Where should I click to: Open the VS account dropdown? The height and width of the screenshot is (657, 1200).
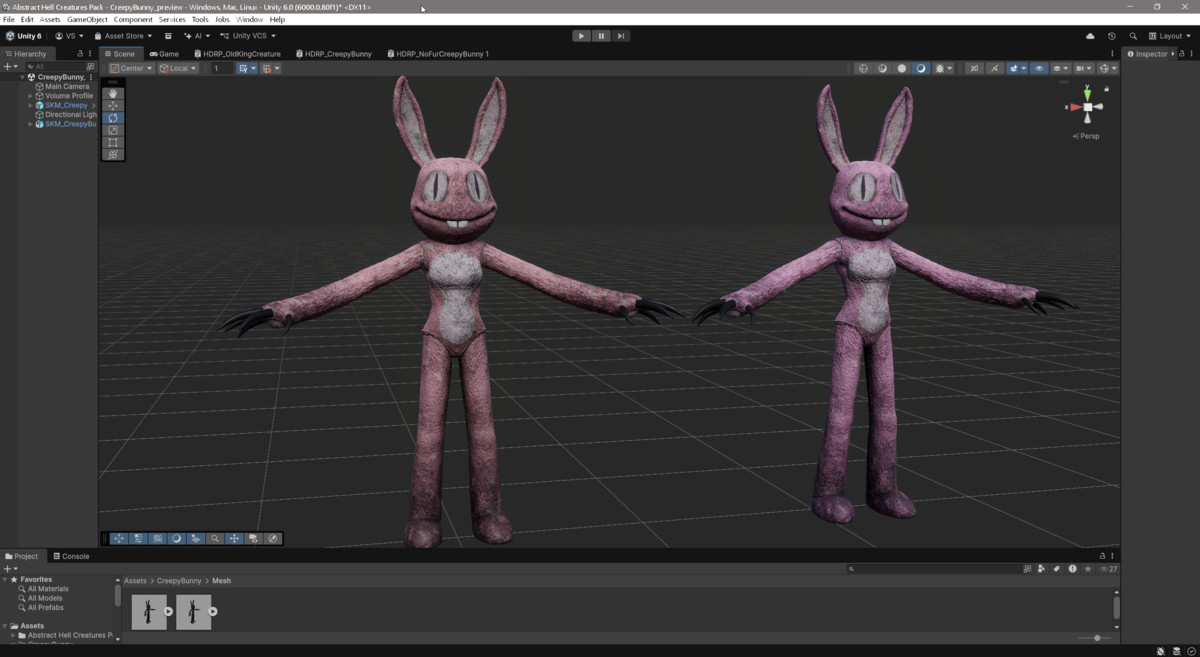(x=69, y=36)
